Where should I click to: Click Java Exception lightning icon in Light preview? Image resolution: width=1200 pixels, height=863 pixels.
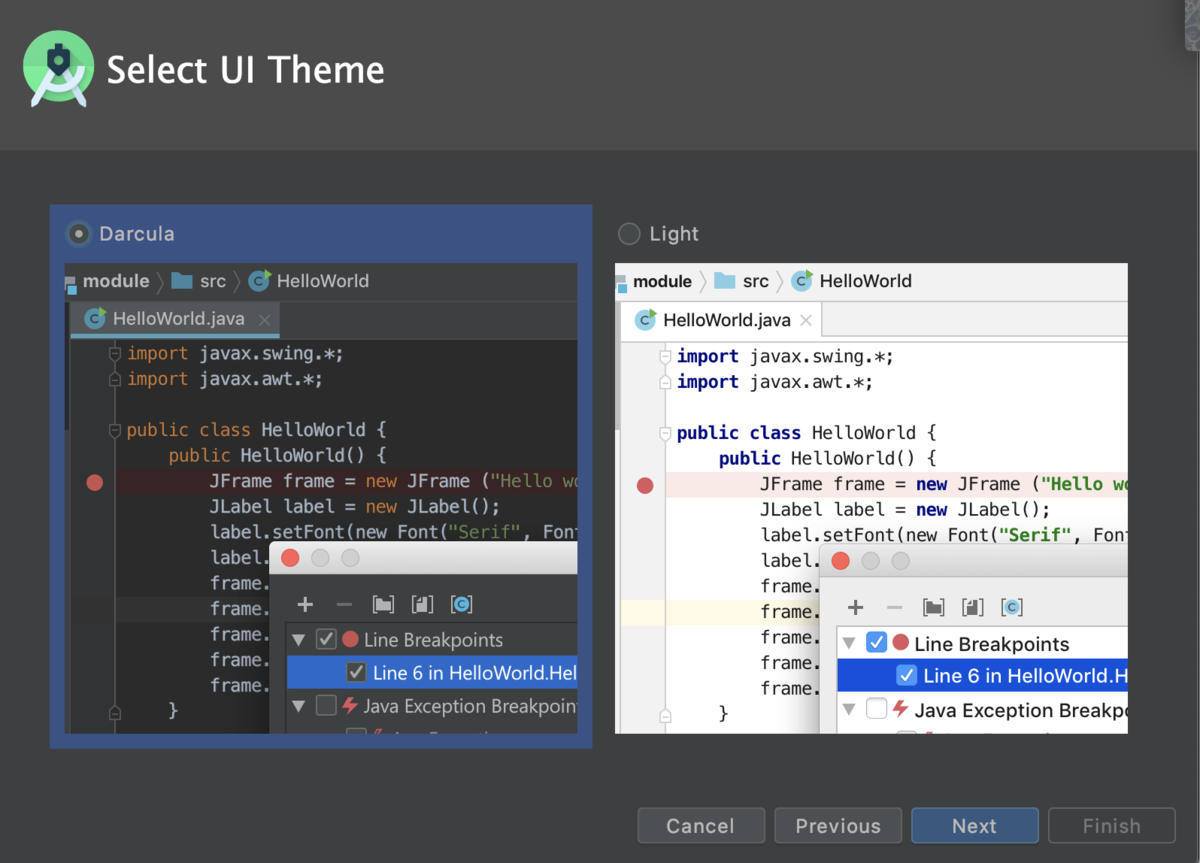coord(900,709)
